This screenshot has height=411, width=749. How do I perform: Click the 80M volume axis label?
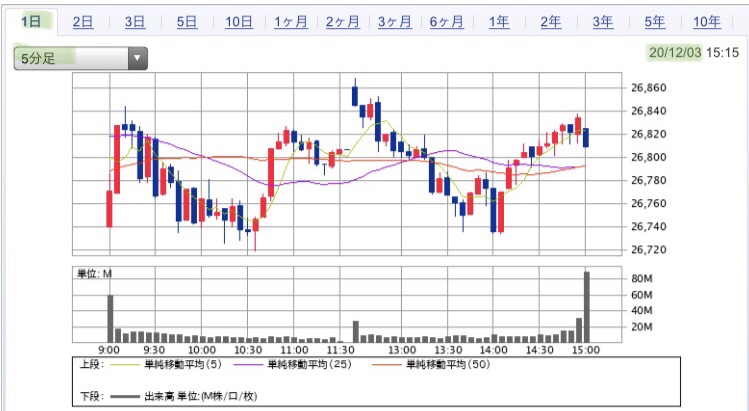[642, 278]
